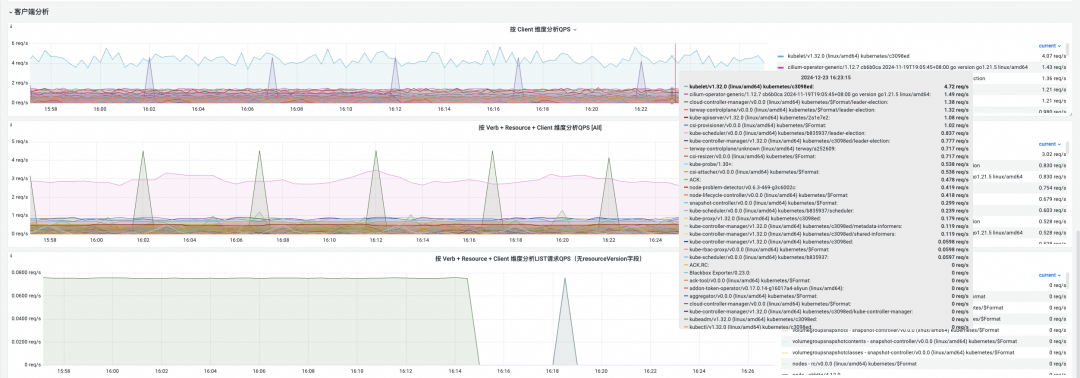This screenshot has height=378, width=1080.
Task: Click the kubelet legend blue color swatch
Action: [x=780, y=56]
